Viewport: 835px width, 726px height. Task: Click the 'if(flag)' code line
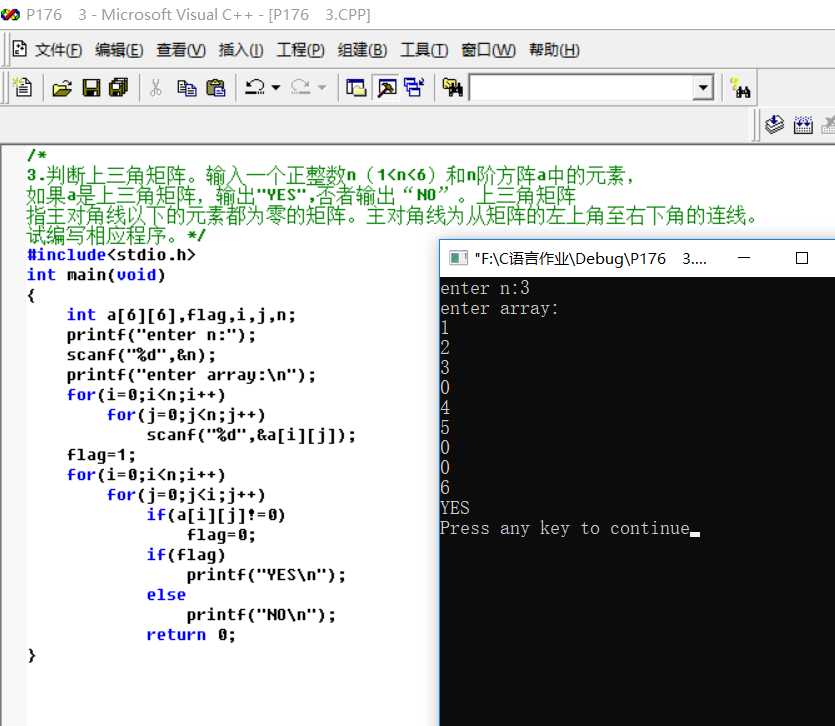[x=186, y=555]
